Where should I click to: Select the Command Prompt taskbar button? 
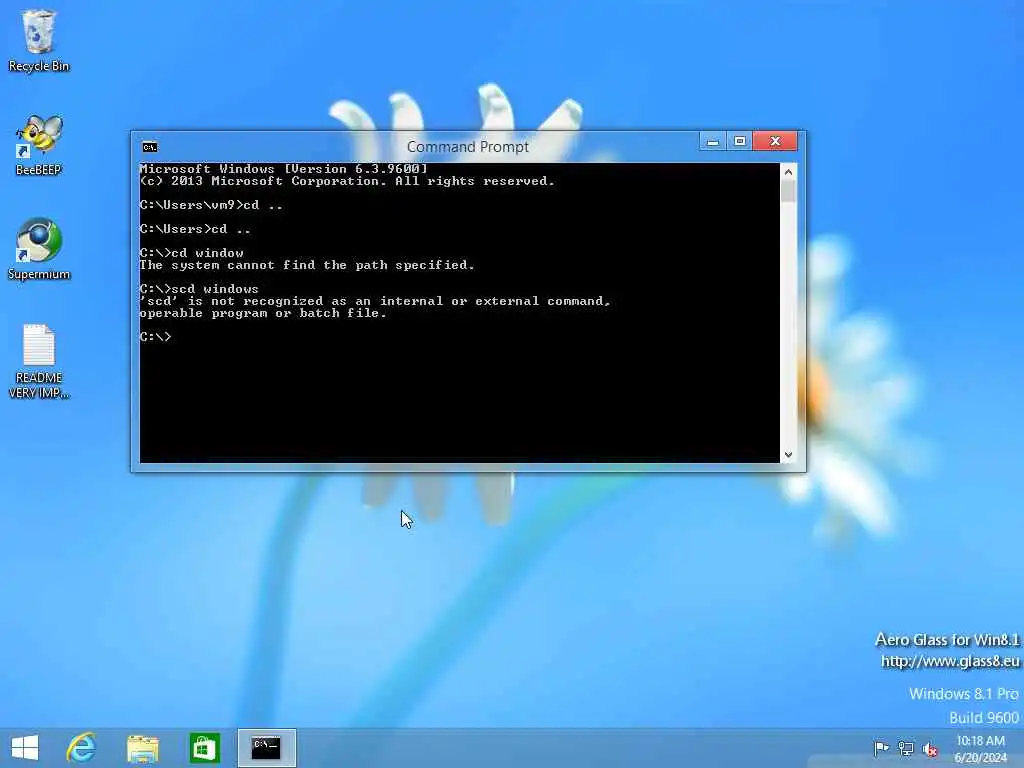point(266,748)
